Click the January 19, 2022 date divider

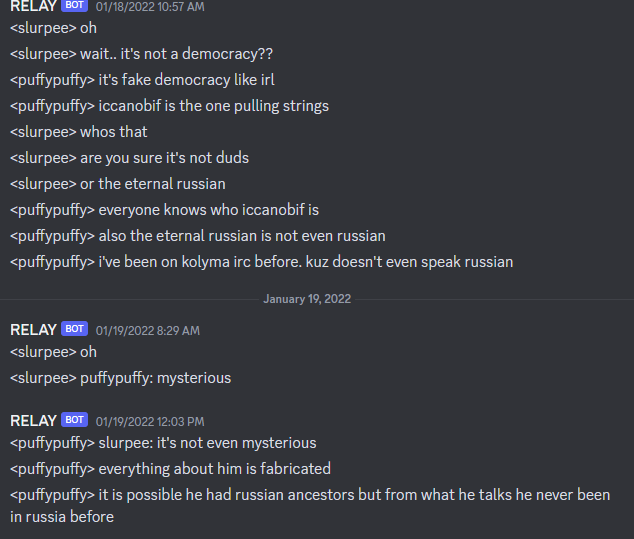click(307, 299)
